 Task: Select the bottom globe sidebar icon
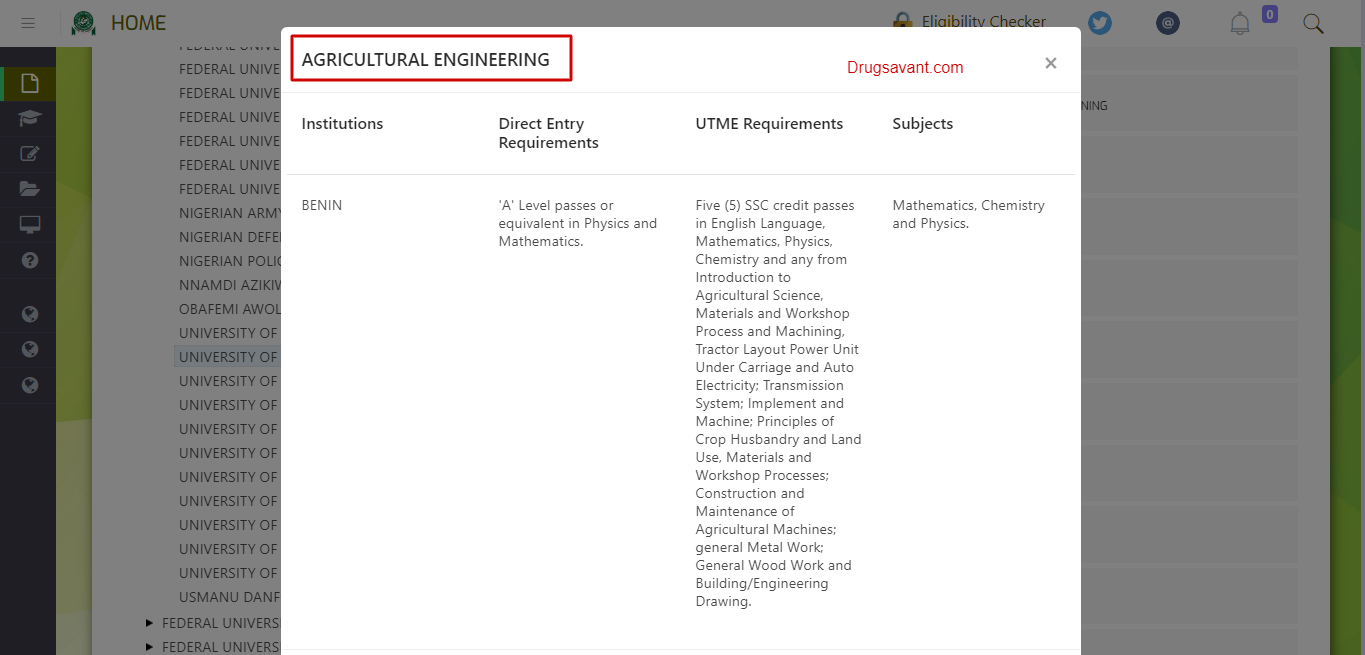(x=28, y=385)
